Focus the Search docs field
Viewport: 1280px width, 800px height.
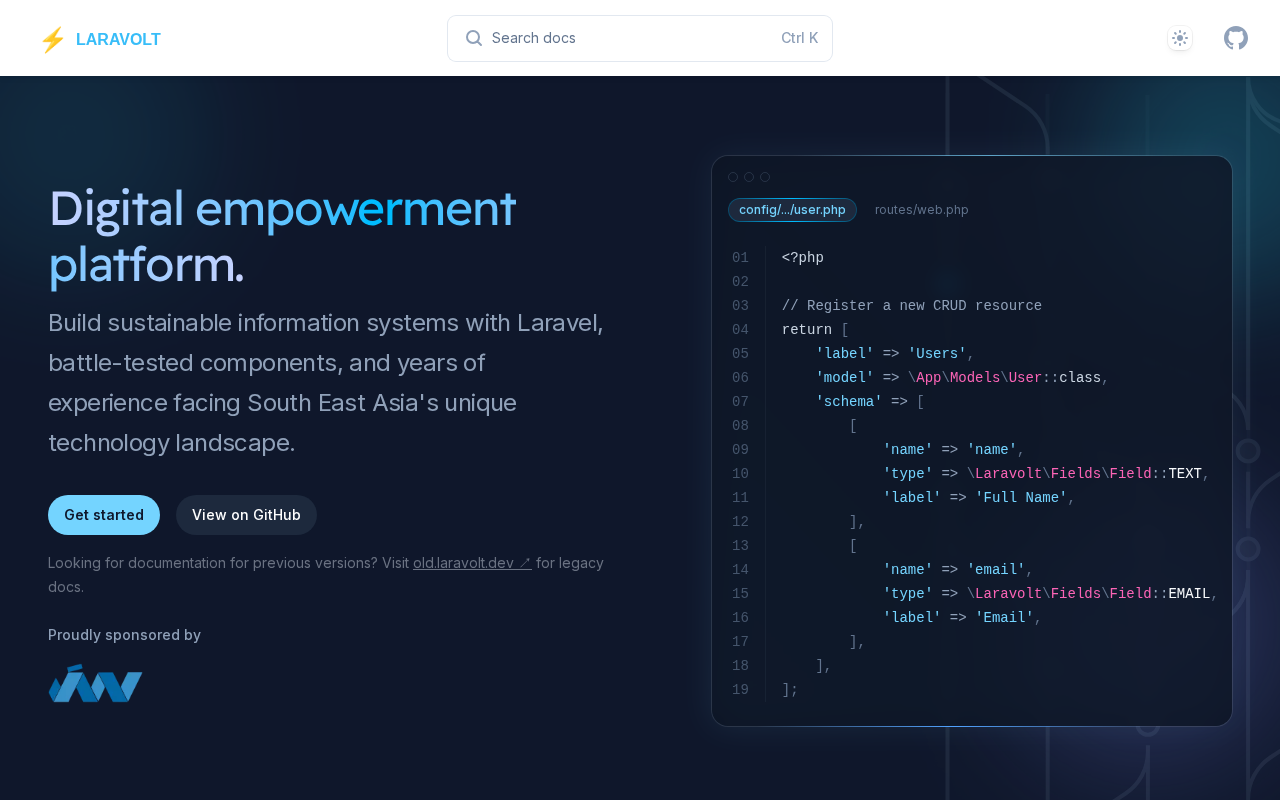[x=640, y=38]
